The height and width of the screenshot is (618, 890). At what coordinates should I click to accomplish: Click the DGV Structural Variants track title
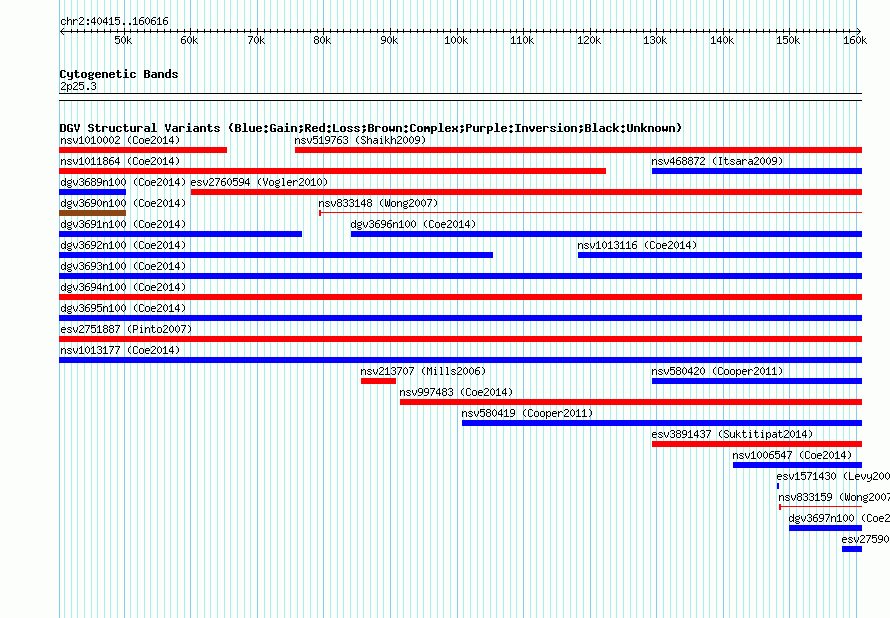pyautogui.click(x=371, y=128)
